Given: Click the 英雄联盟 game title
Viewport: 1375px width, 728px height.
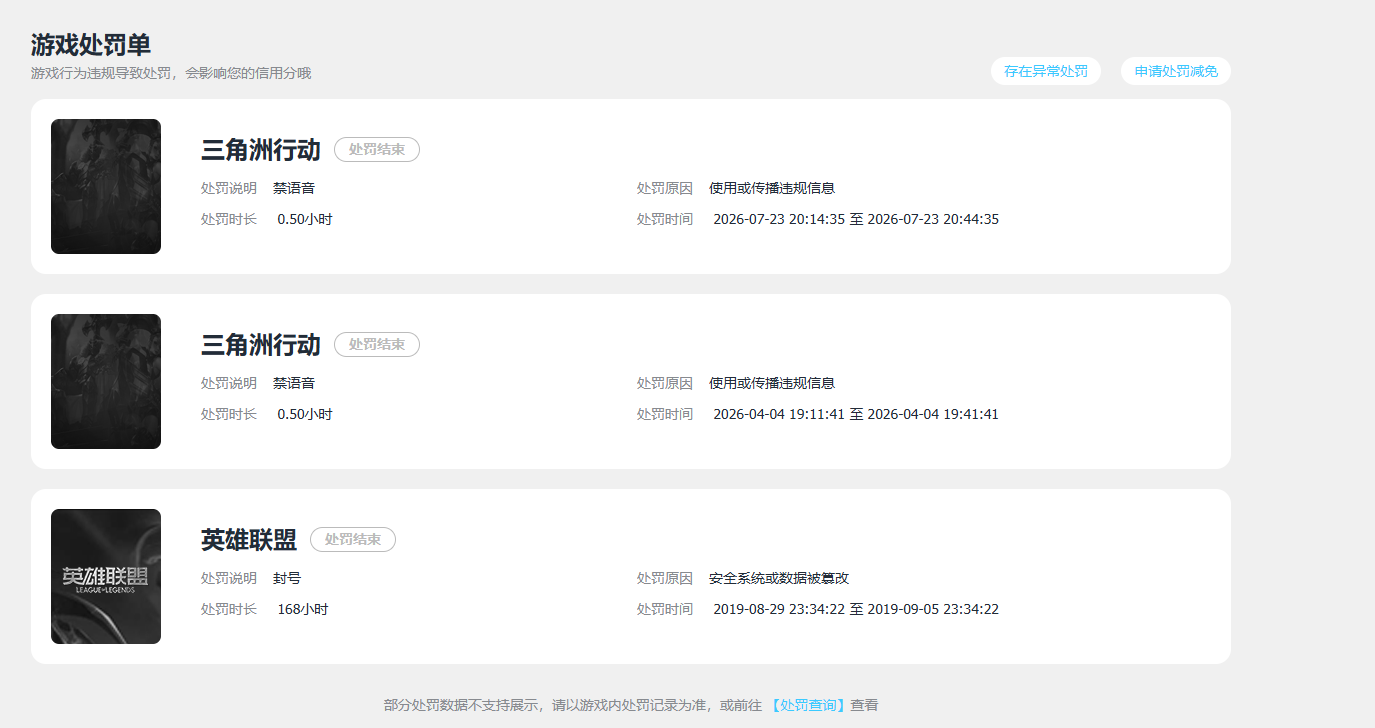Looking at the screenshot, I should point(249,540).
